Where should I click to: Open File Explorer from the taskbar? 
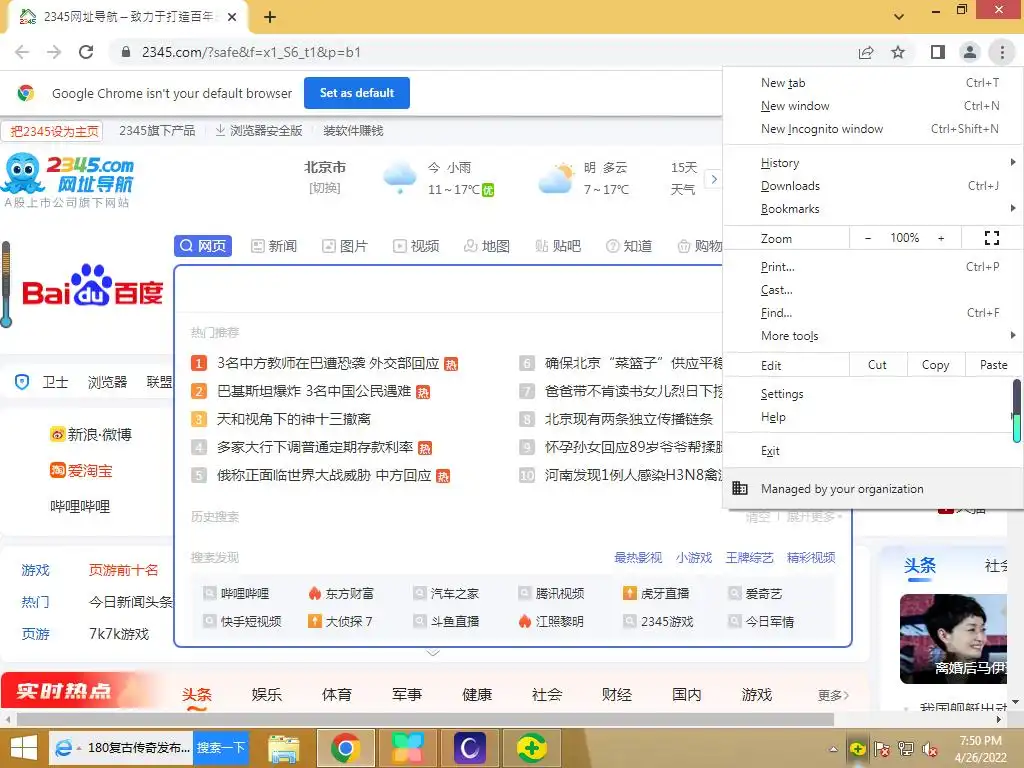pyautogui.click(x=283, y=748)
